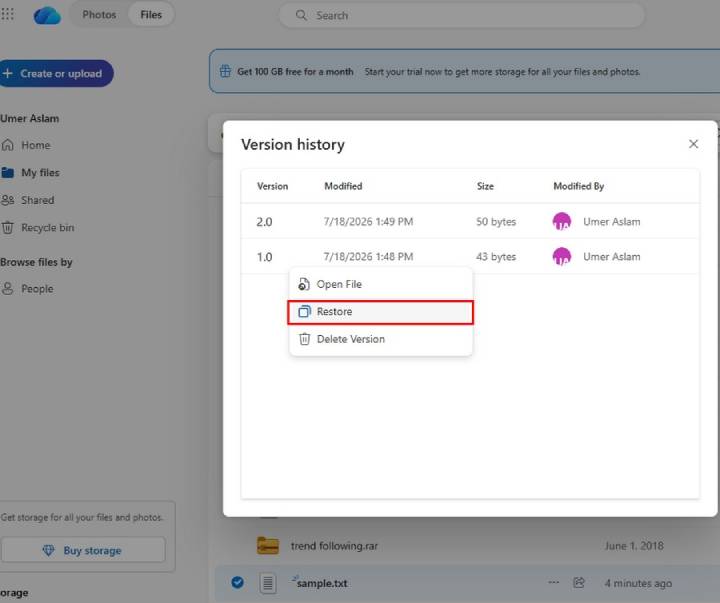Screen dimensions: 720x603
Task: Click the Version column header
Action: (272, 186)
